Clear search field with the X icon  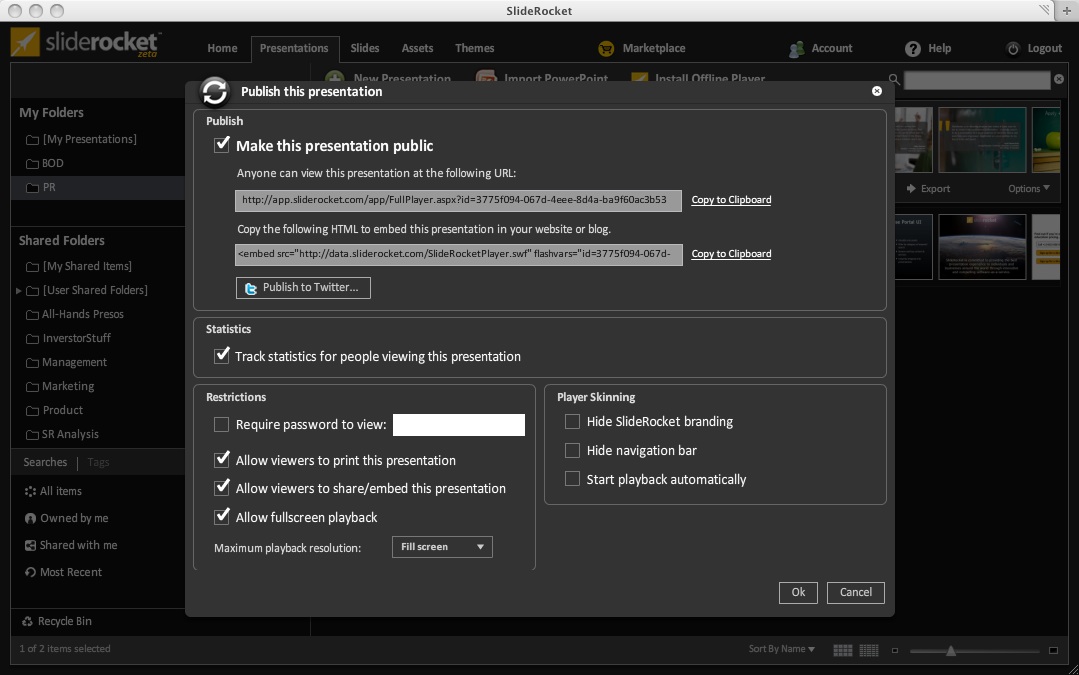(1059, 79)
